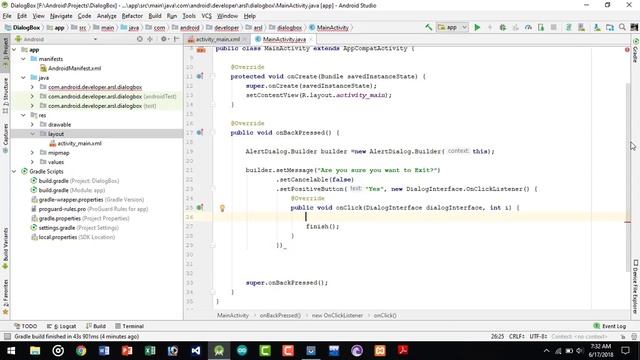Collapse the java folder

point(23,78)
